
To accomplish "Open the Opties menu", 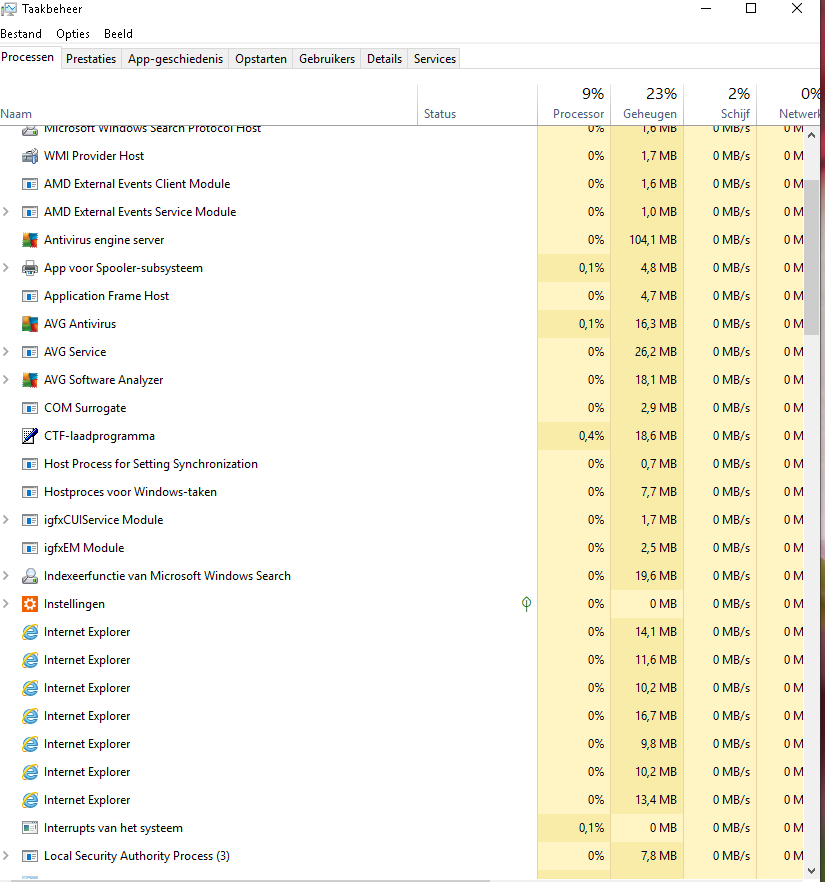I will pyautogui.click(x=73, y=33).
